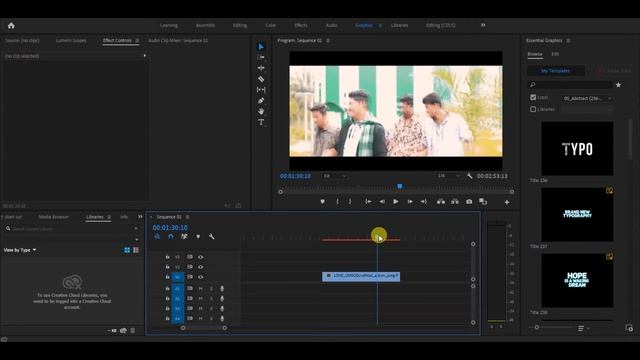Click the My Templates button
The image size is (640, 360).
(x=556, y=71)
